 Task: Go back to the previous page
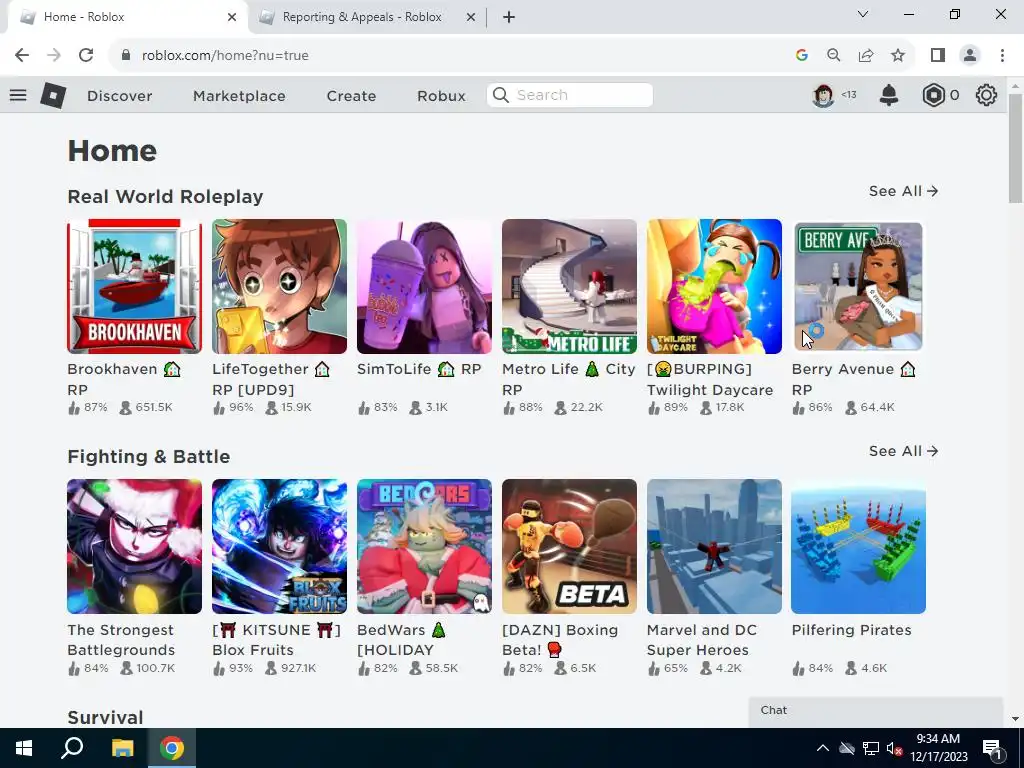[22, 56]
